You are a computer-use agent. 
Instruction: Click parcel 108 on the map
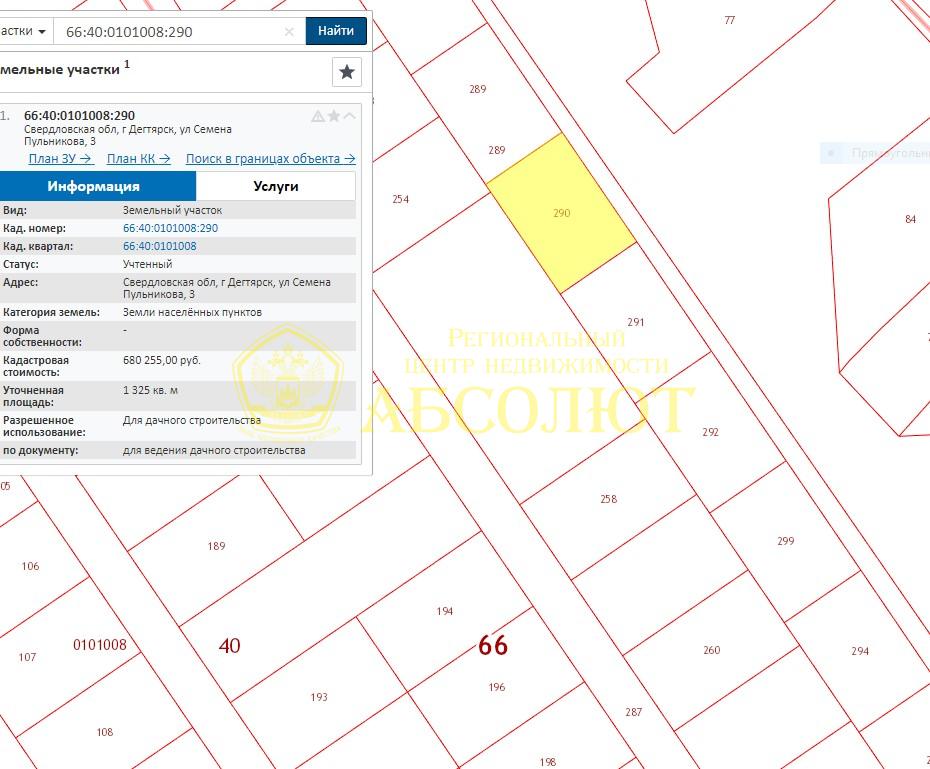tap(105, 732)
